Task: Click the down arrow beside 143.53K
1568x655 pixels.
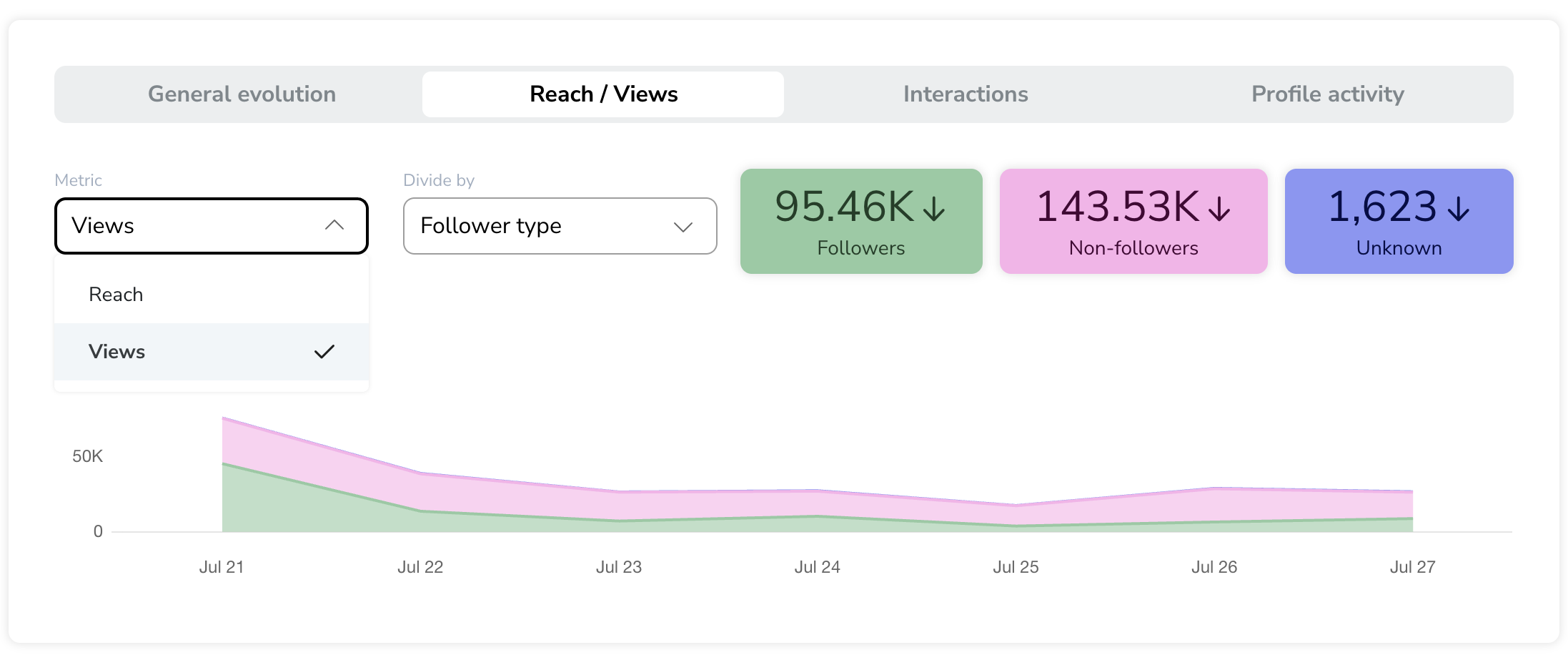Action: click(x=1219, y=209)
